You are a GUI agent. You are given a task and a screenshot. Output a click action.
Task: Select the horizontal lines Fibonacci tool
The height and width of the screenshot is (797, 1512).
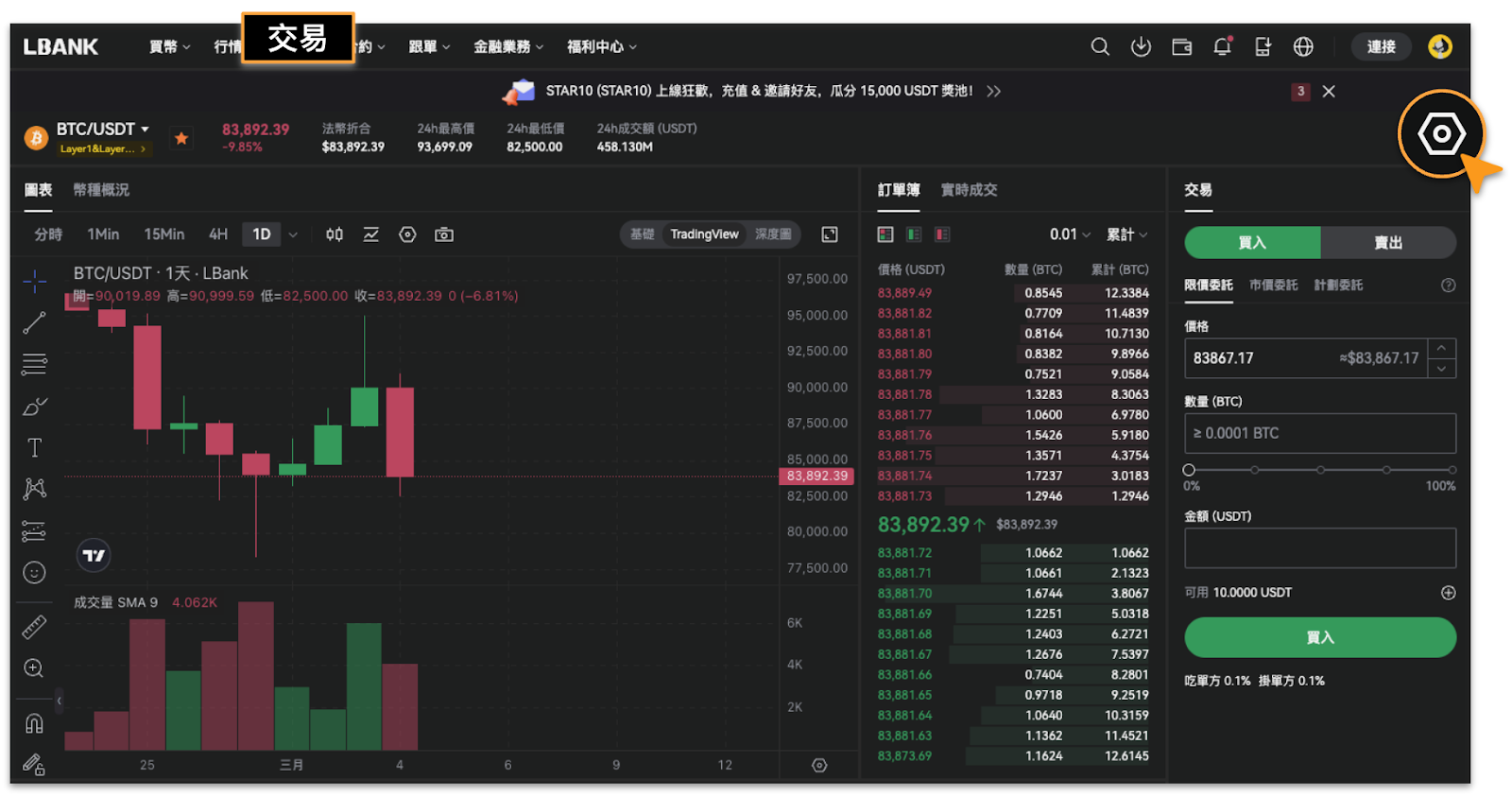coord(35,364)
